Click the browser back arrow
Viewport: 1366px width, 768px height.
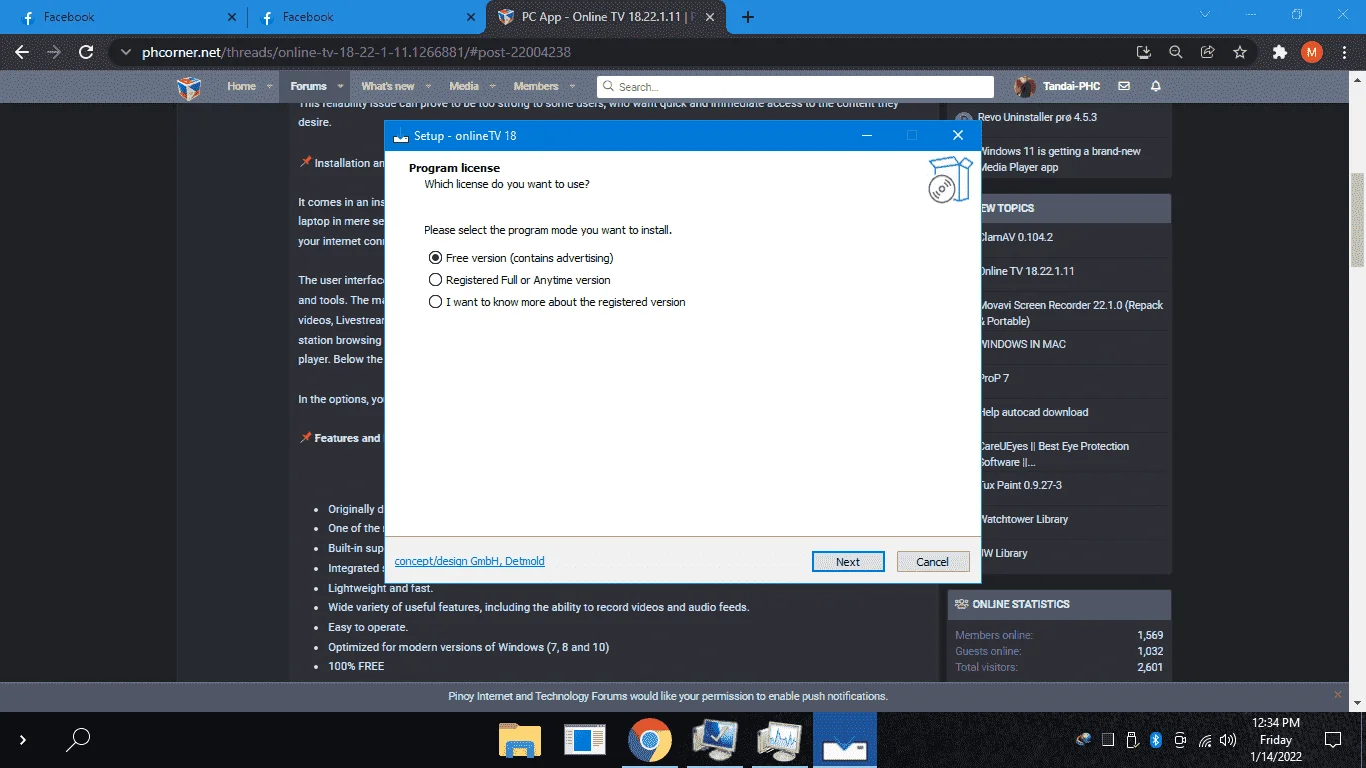pos(22,52)
